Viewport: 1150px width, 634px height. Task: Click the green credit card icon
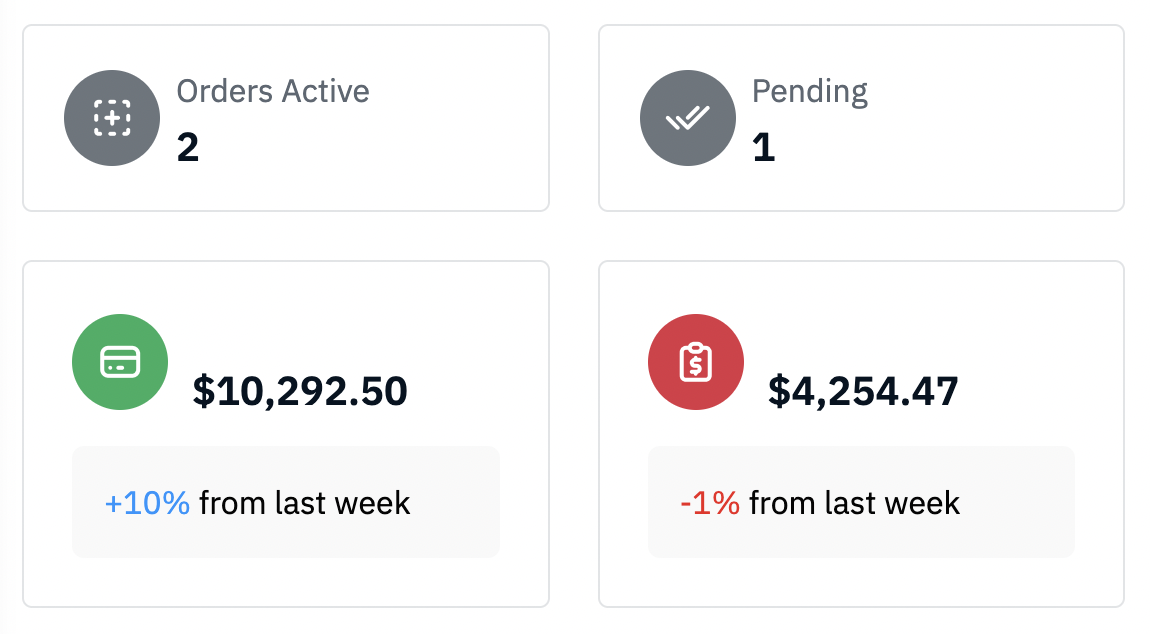[120, 362]
